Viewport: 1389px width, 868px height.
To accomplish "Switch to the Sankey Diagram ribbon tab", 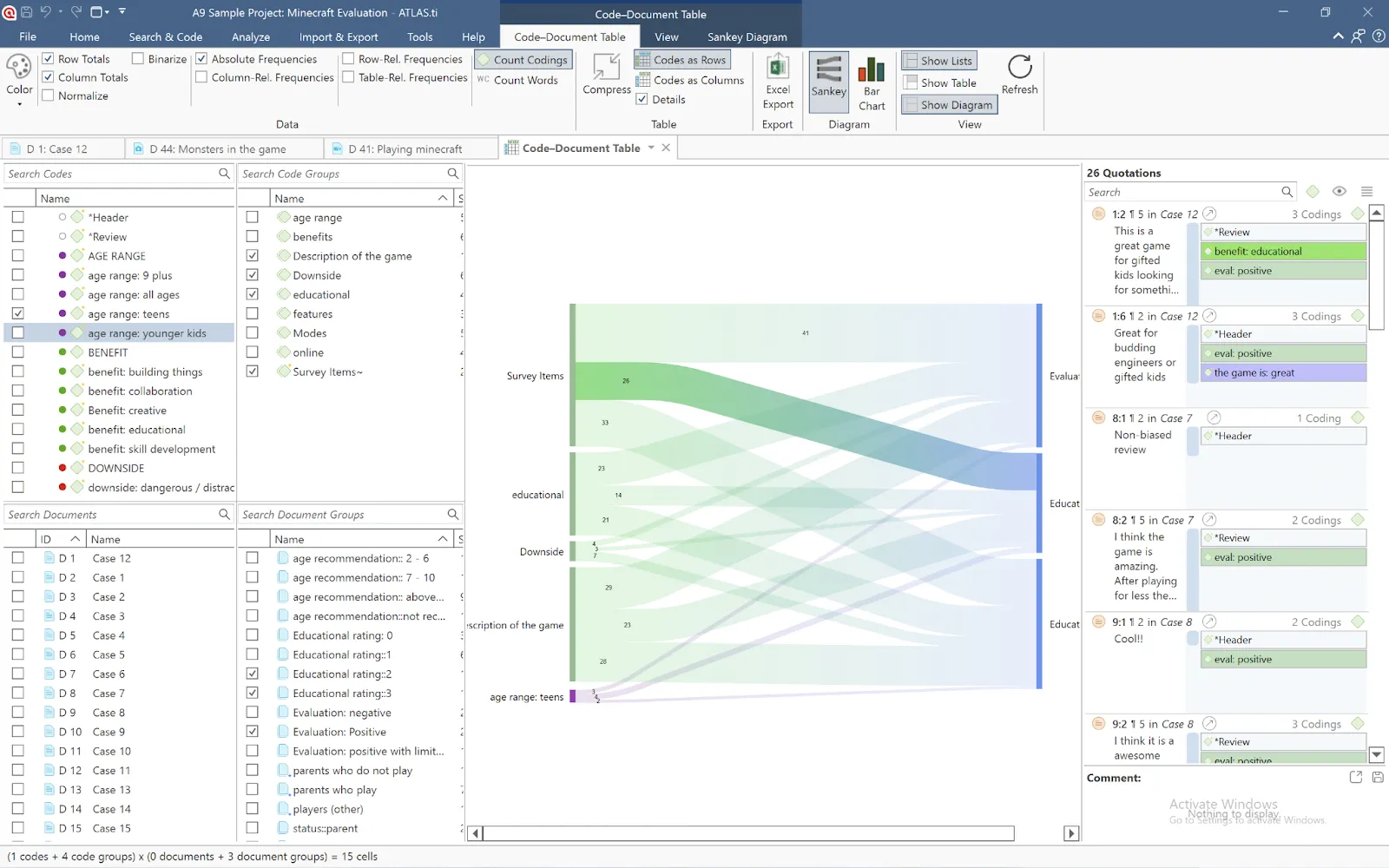I will 747,36.
